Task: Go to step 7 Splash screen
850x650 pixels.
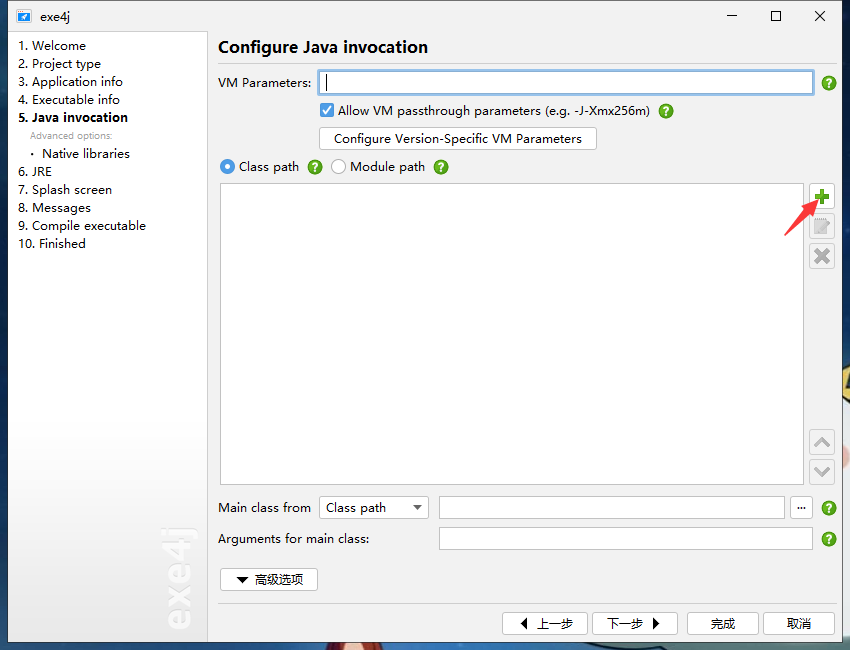Action: pyautogui.click(x=65, y=190)
